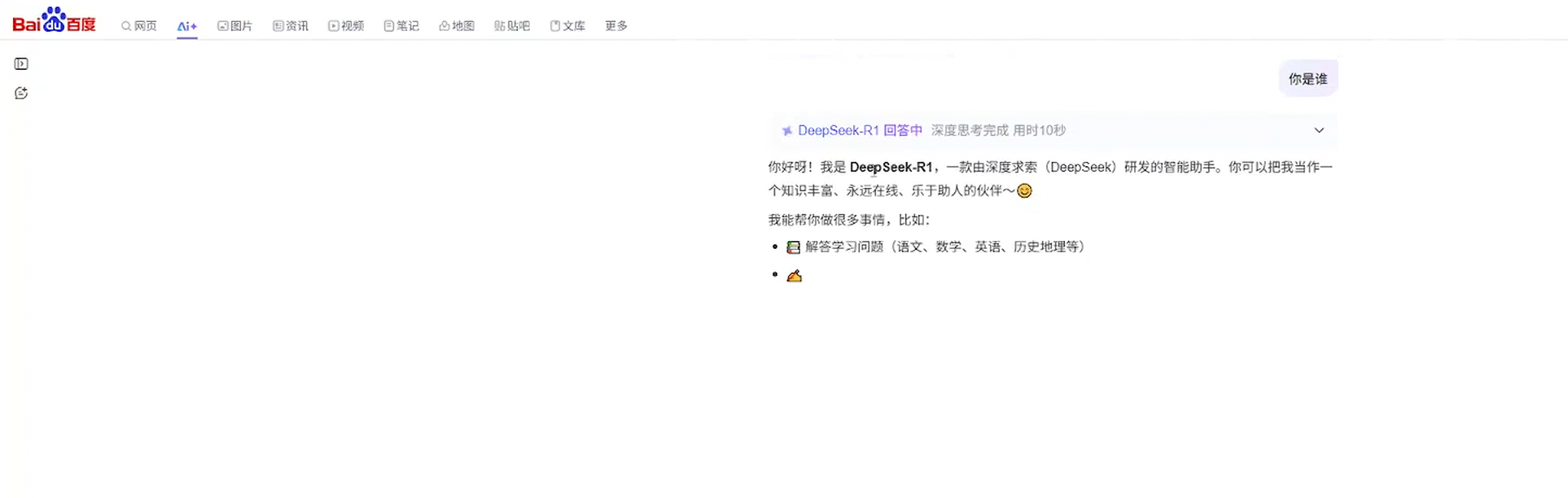Viewport: 1568px width, 498px height.
Task: Open the Baidu logo homepage
Action: pos(54,20)
